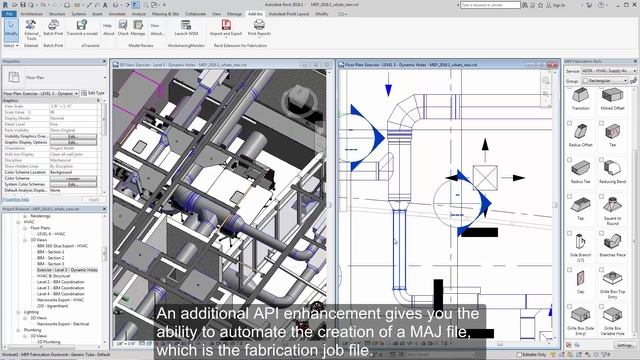Collapse the HVAC node in Project Browser
The width and height of the screenshot is (640, 360).
pyautogui.click(x=18, y=222)
